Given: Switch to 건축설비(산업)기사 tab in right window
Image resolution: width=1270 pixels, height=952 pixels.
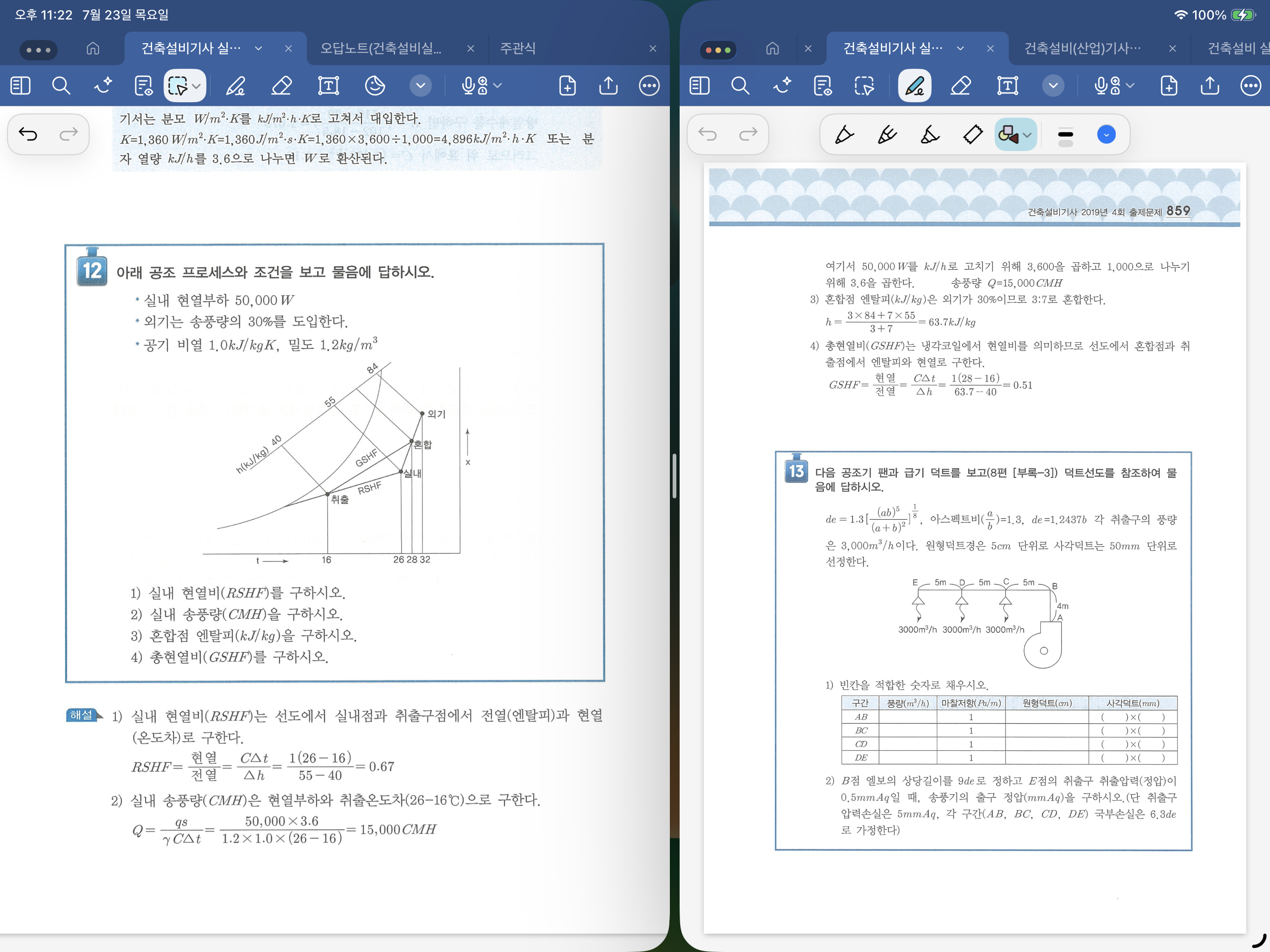Looking at the screenshot, I should (x=1083, y=49).
